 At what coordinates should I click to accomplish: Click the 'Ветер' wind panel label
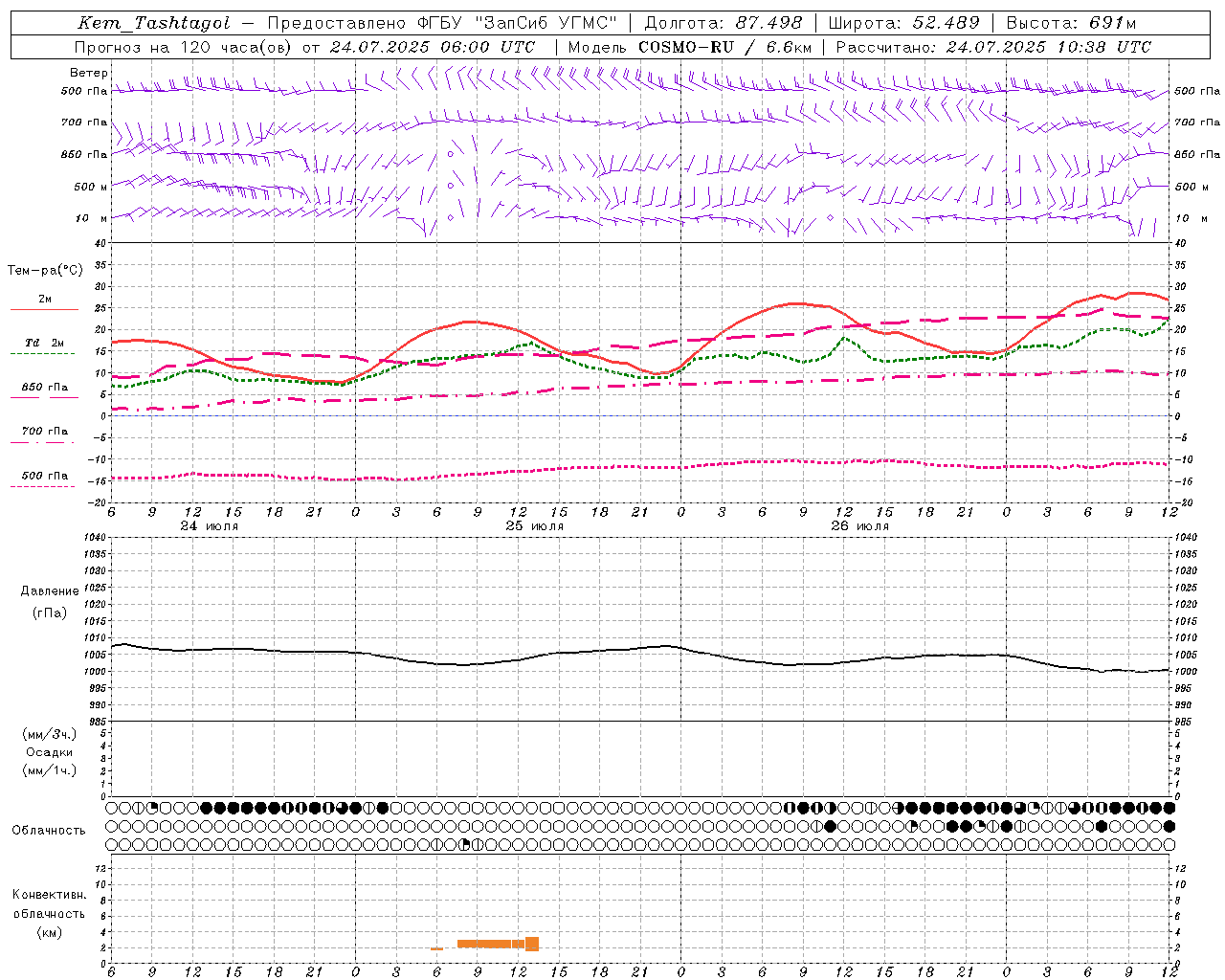point(89,73)
